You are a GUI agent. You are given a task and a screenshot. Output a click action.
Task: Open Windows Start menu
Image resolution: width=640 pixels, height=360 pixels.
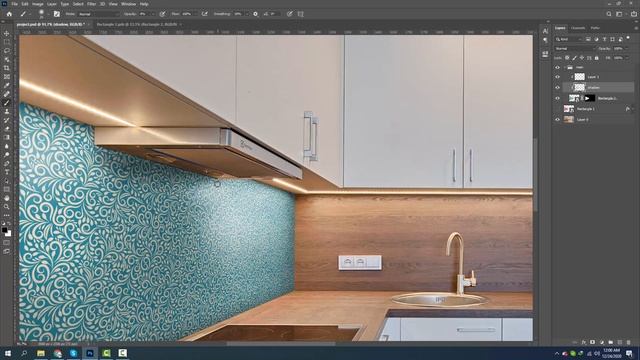click(x=8, y=353)
